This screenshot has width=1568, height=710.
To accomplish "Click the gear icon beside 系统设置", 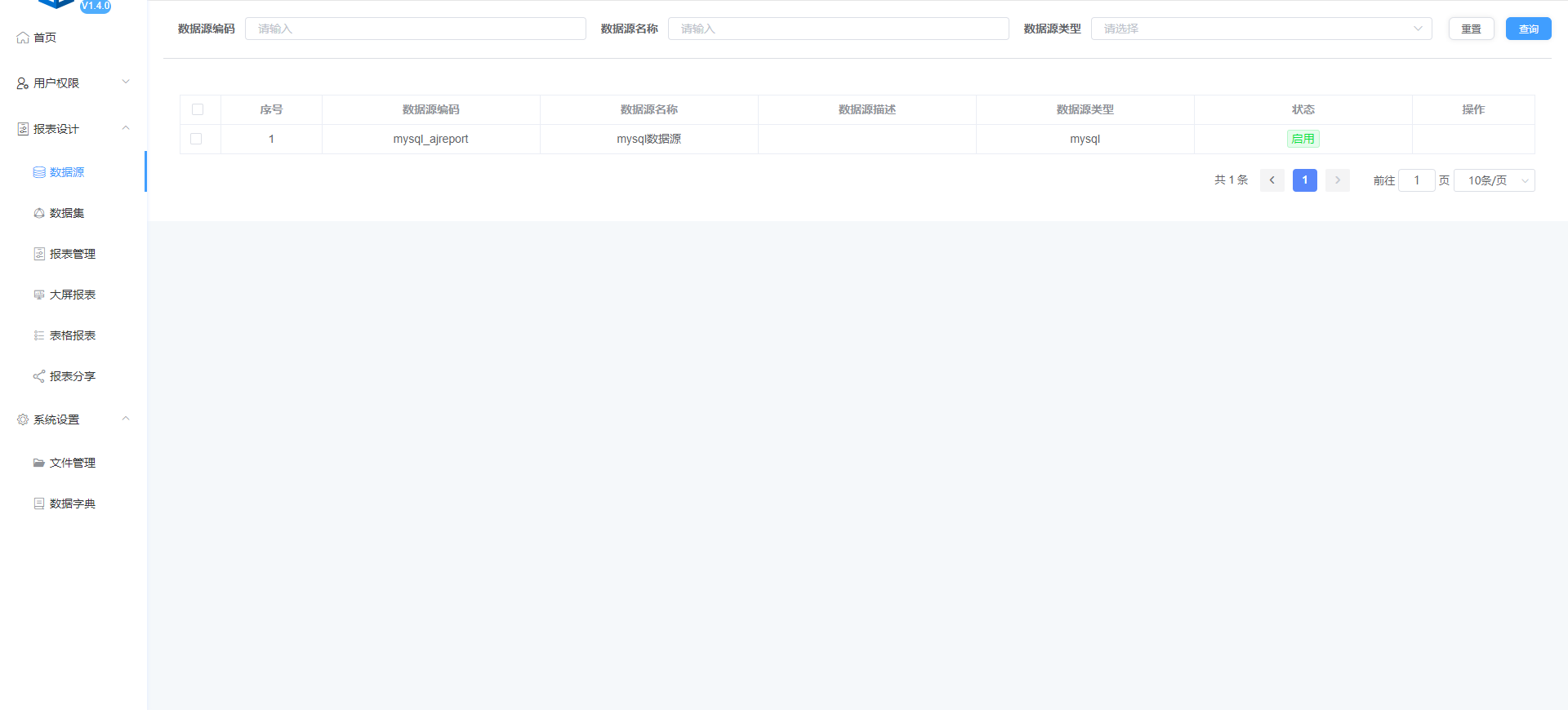I will tap(23, 419).
